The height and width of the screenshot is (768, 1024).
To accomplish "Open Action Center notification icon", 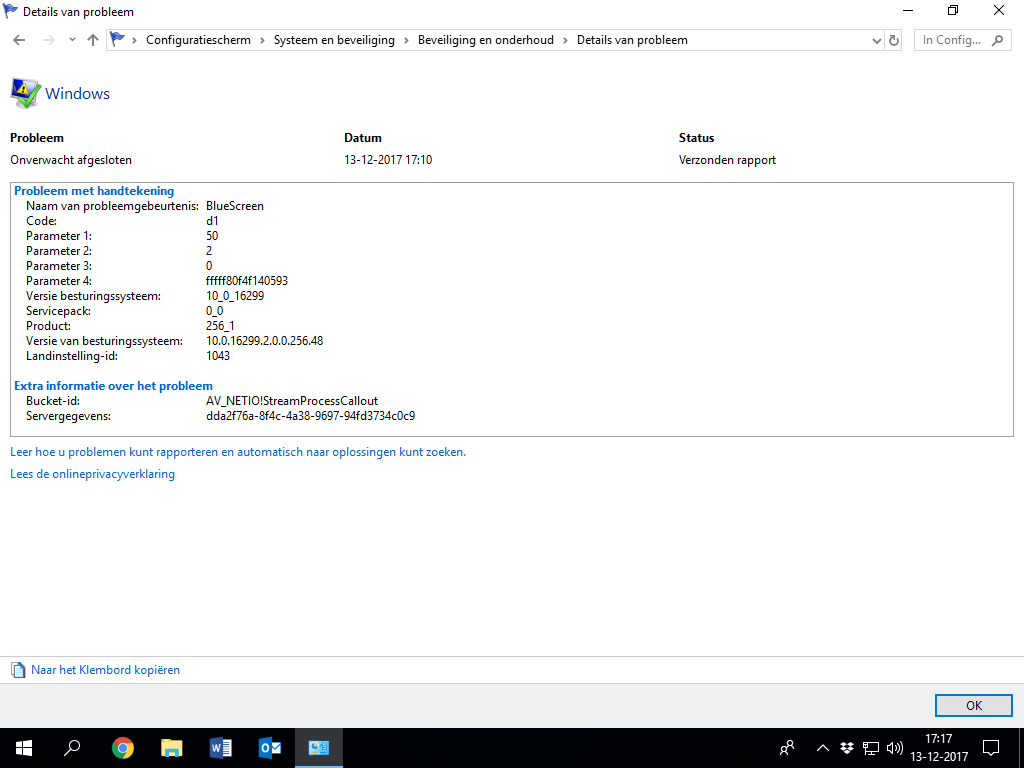I will [x=991, y=748].
